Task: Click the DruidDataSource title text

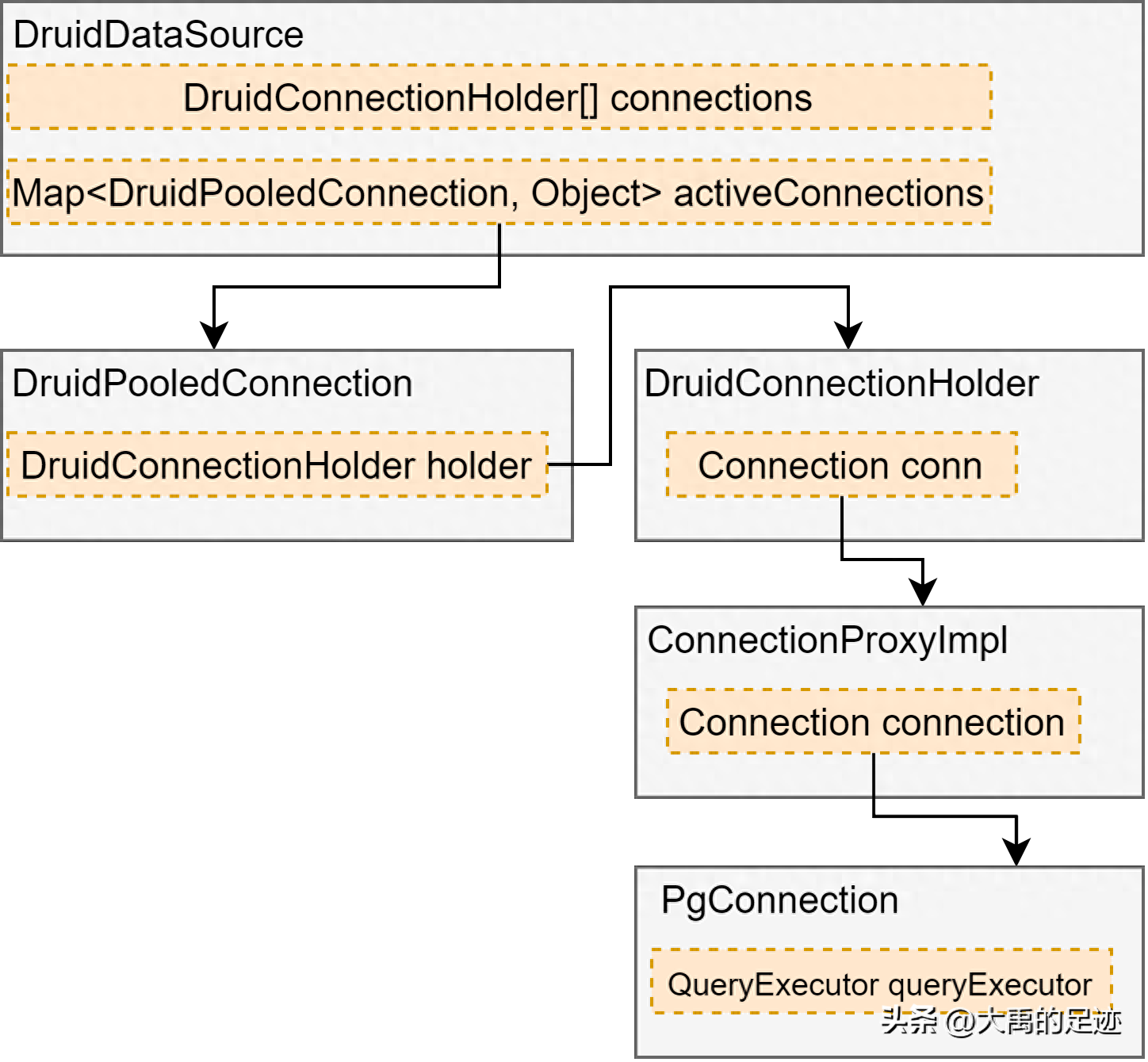Action: (x=158, y=36)
